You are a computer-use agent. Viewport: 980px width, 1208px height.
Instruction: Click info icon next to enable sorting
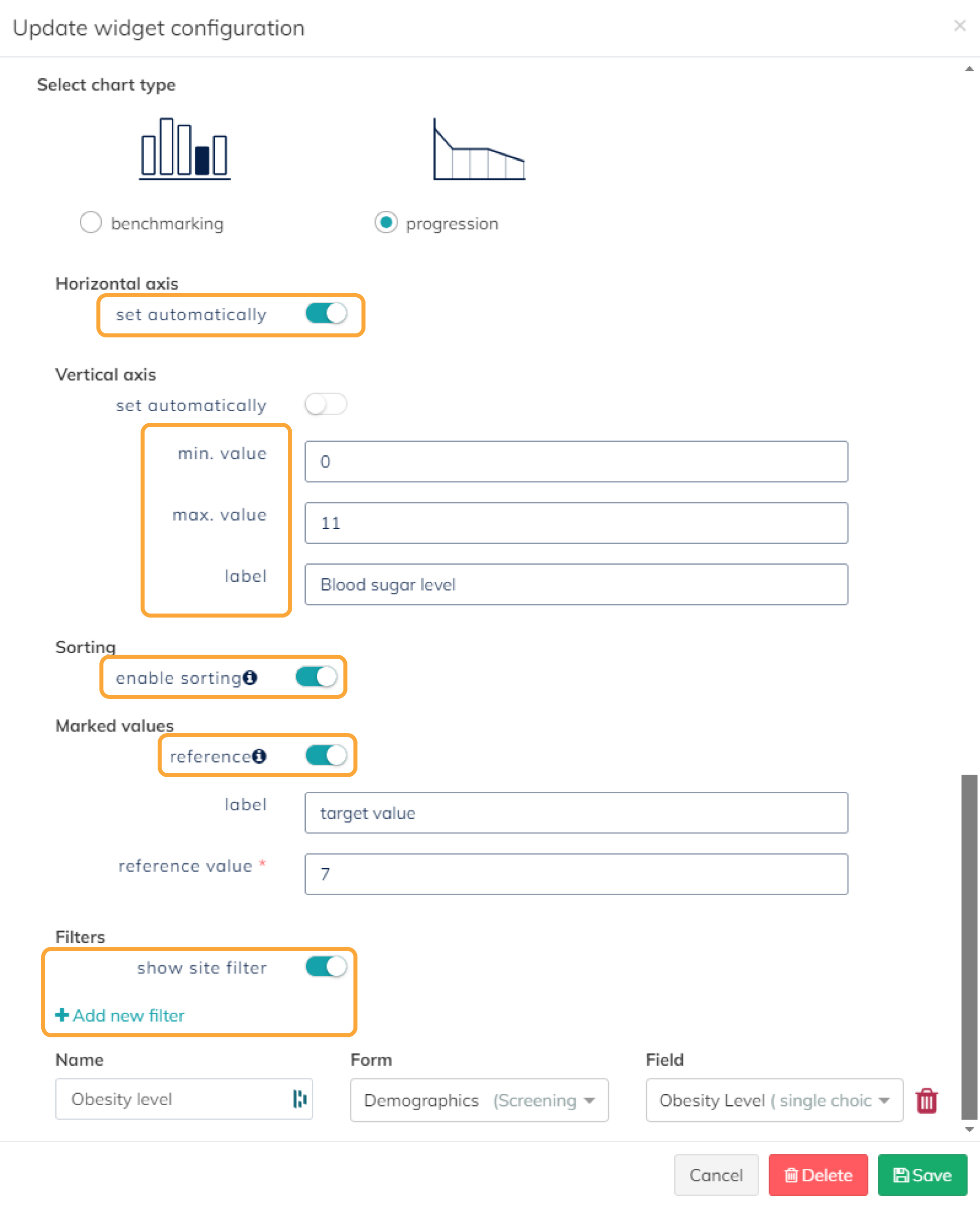(x=250, y=677)
